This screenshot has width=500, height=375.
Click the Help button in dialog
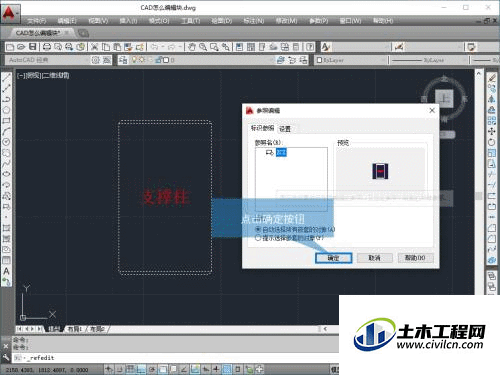coord(415,258)
